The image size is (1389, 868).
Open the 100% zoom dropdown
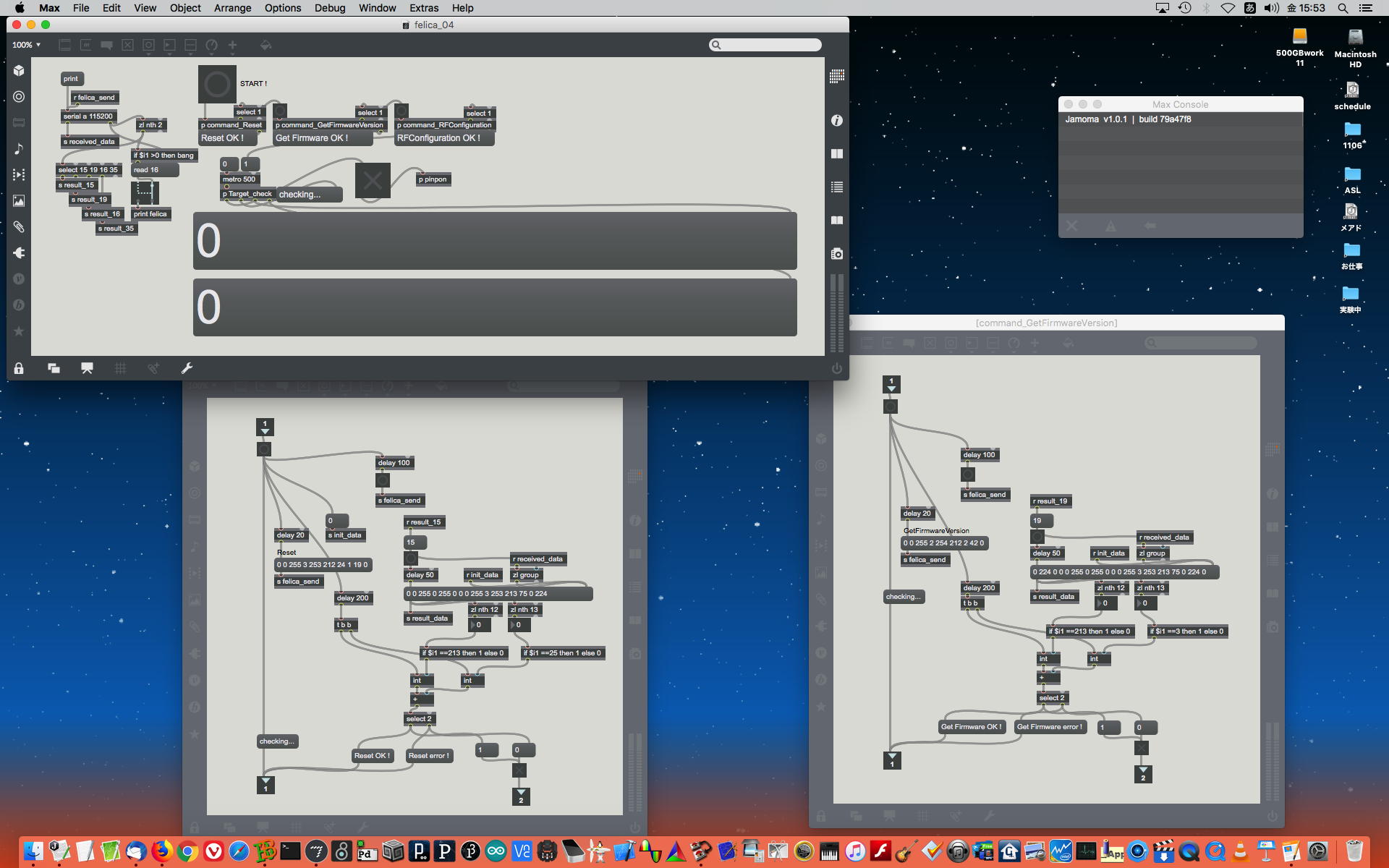pos(26,45)
